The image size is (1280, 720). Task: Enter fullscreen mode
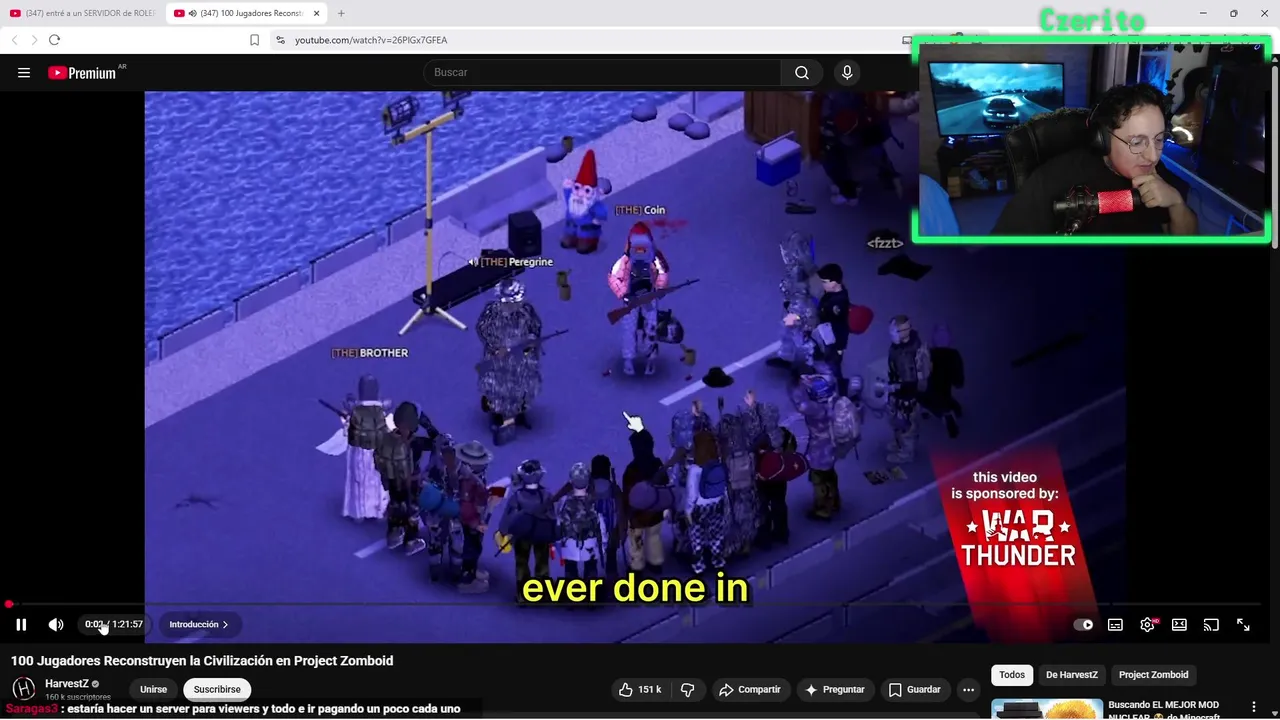pyautogui.click(x=1243, y=624)
